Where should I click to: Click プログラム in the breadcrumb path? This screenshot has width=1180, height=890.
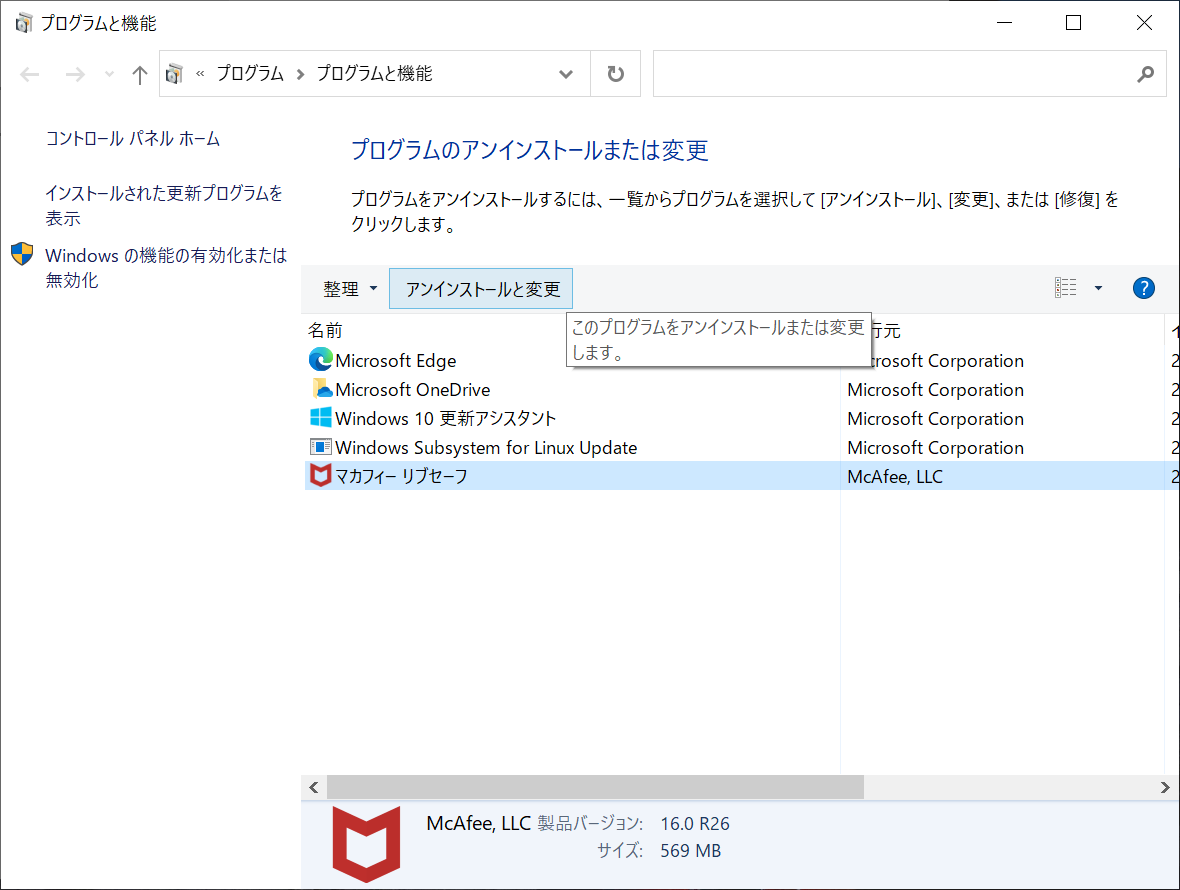pyautogui.click(x=249, y=73)
